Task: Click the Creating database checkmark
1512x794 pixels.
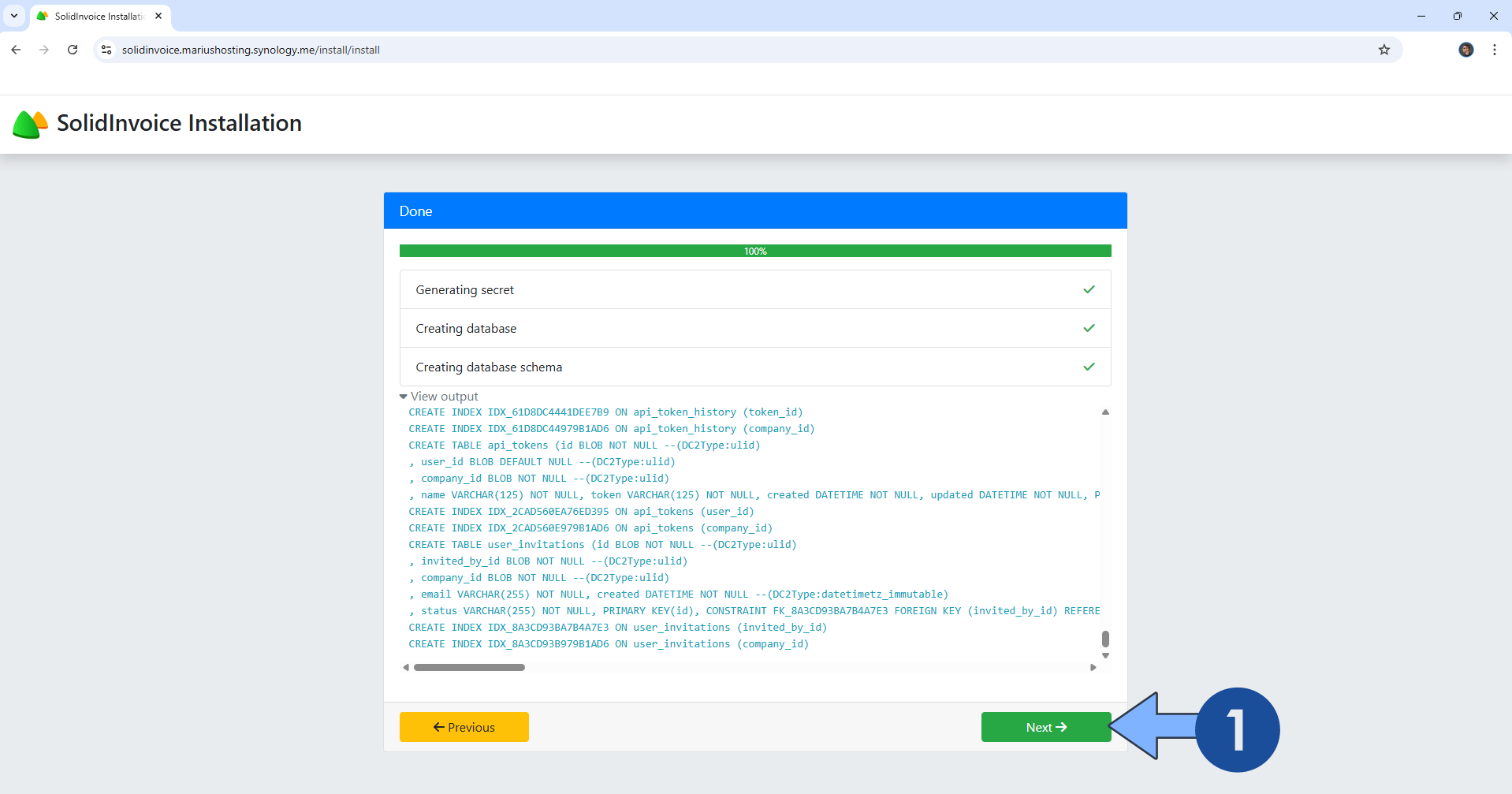Action: coord(1089,328)
